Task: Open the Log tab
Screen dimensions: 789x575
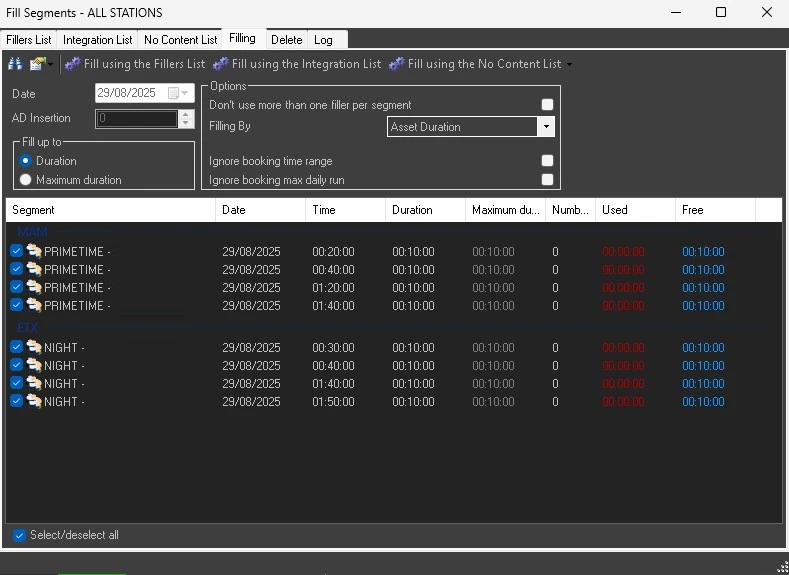Action: [323, 40]
